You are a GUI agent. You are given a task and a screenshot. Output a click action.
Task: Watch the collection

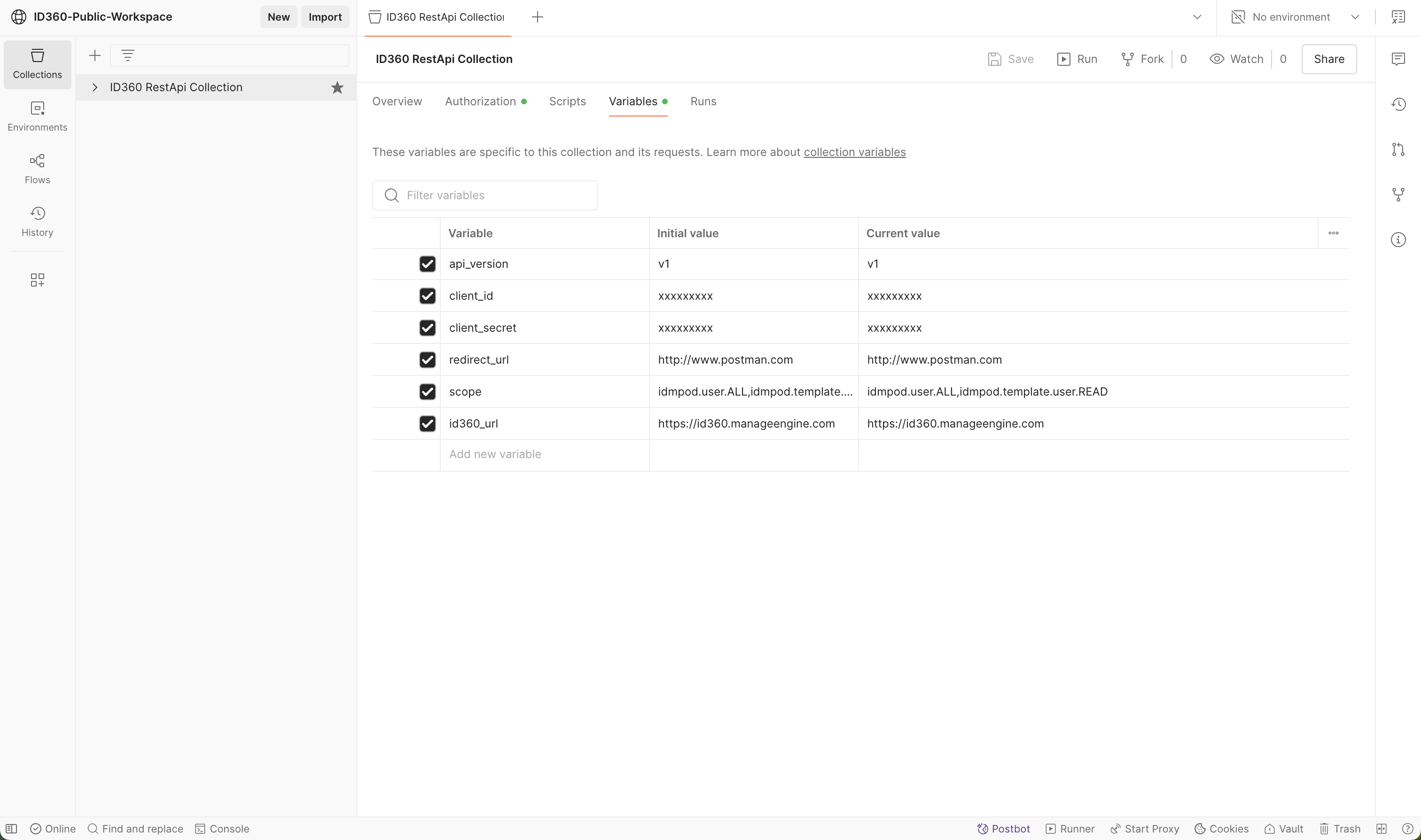[x=1237, y=59]
